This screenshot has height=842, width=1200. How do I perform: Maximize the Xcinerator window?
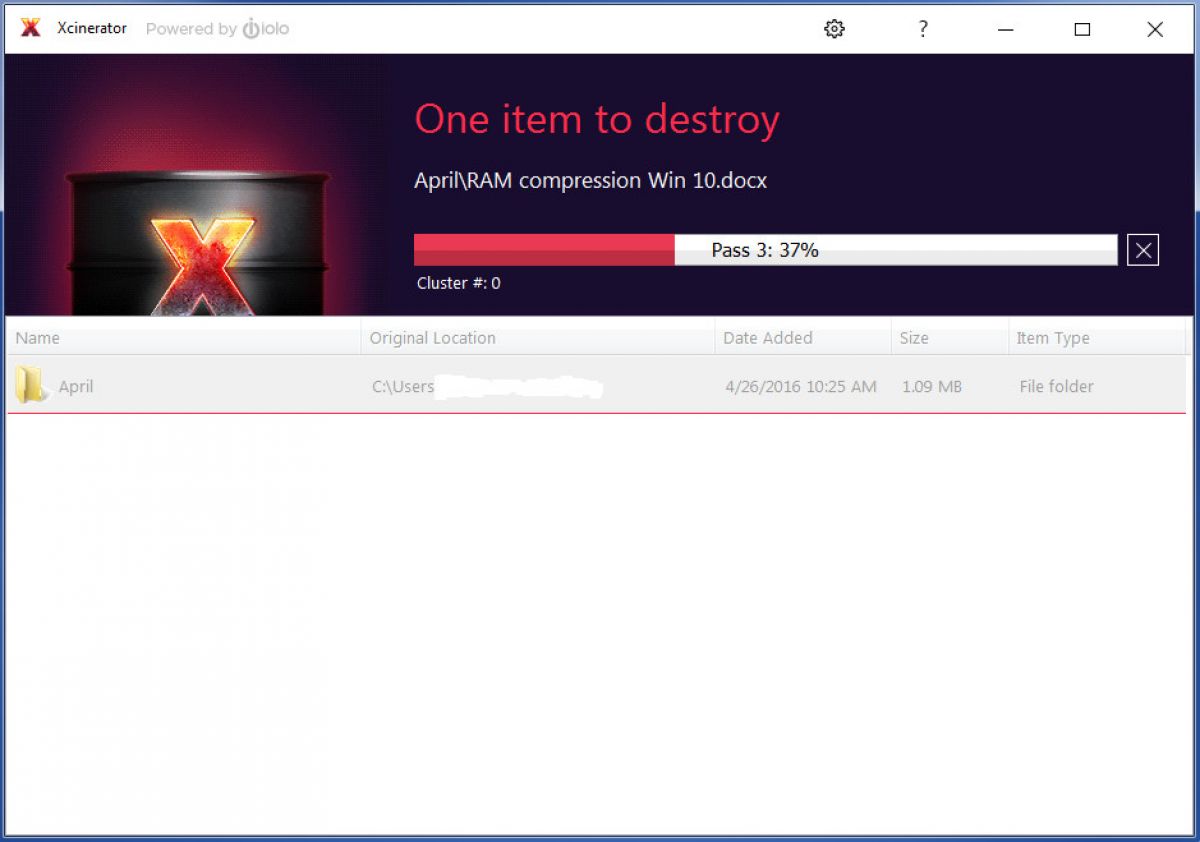(x=1082, y=29)
